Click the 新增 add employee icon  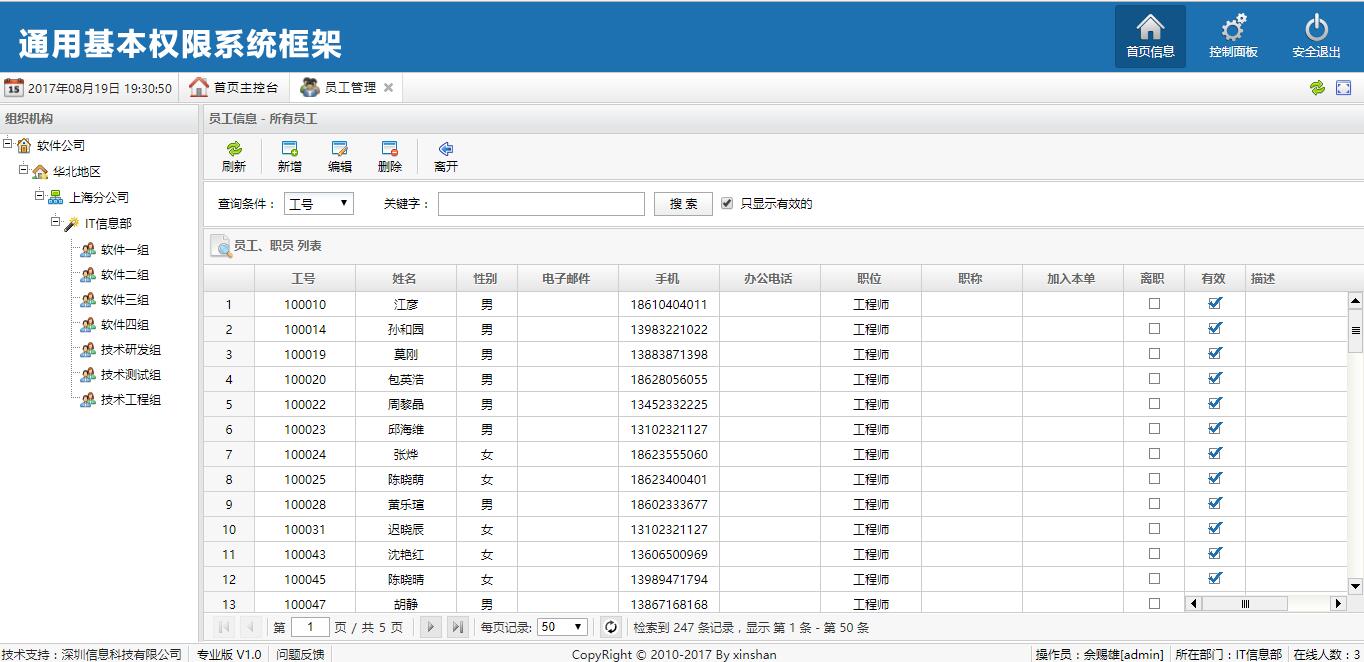[290, 149]
